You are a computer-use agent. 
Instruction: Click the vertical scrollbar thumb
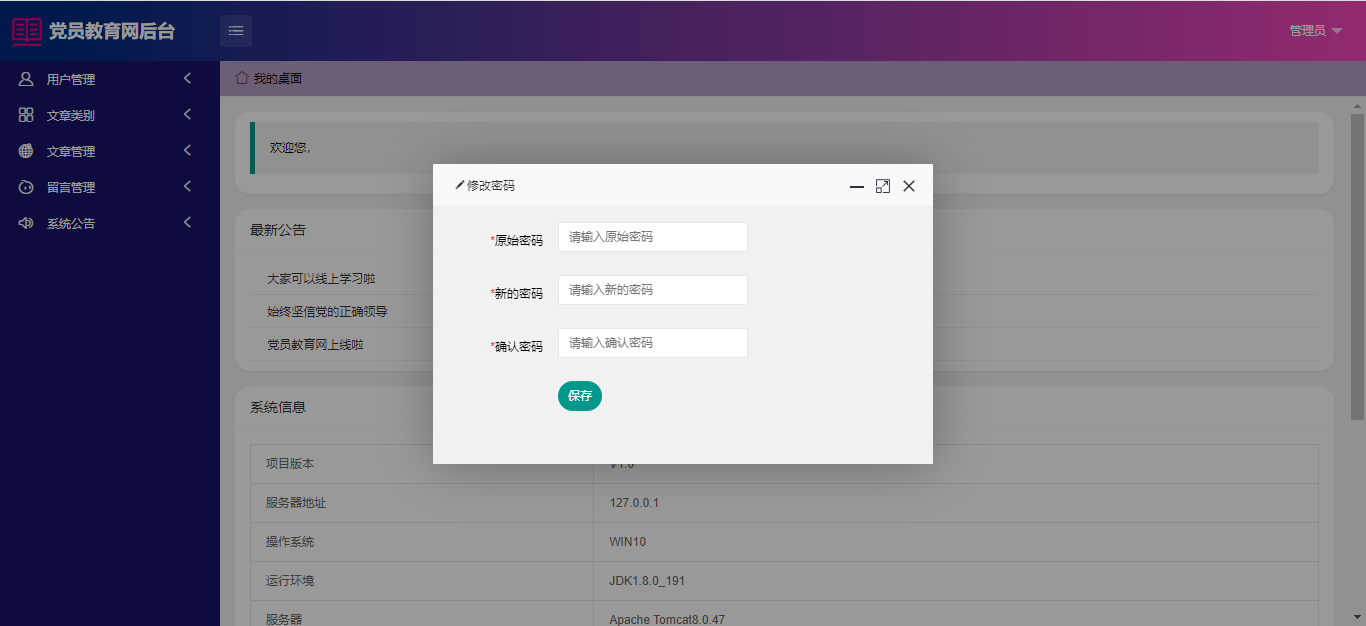click(1358, 266)
